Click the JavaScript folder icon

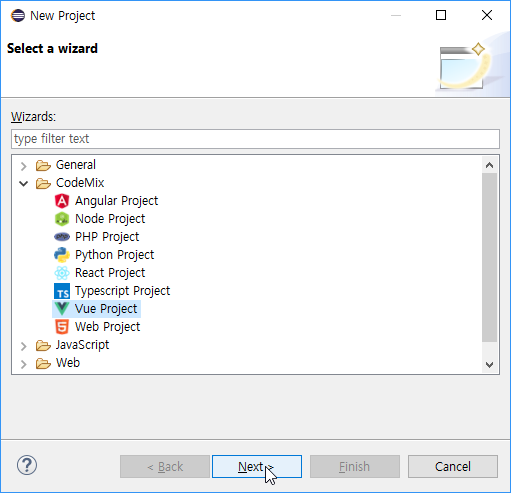tap(43, 345)
